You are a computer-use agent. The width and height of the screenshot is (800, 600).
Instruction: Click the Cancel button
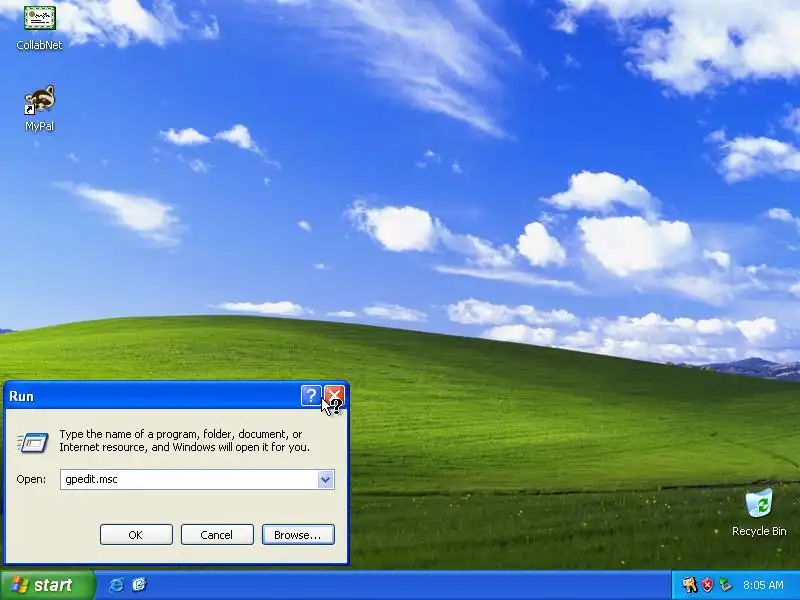pyautogui.click(x=217, y=535)
